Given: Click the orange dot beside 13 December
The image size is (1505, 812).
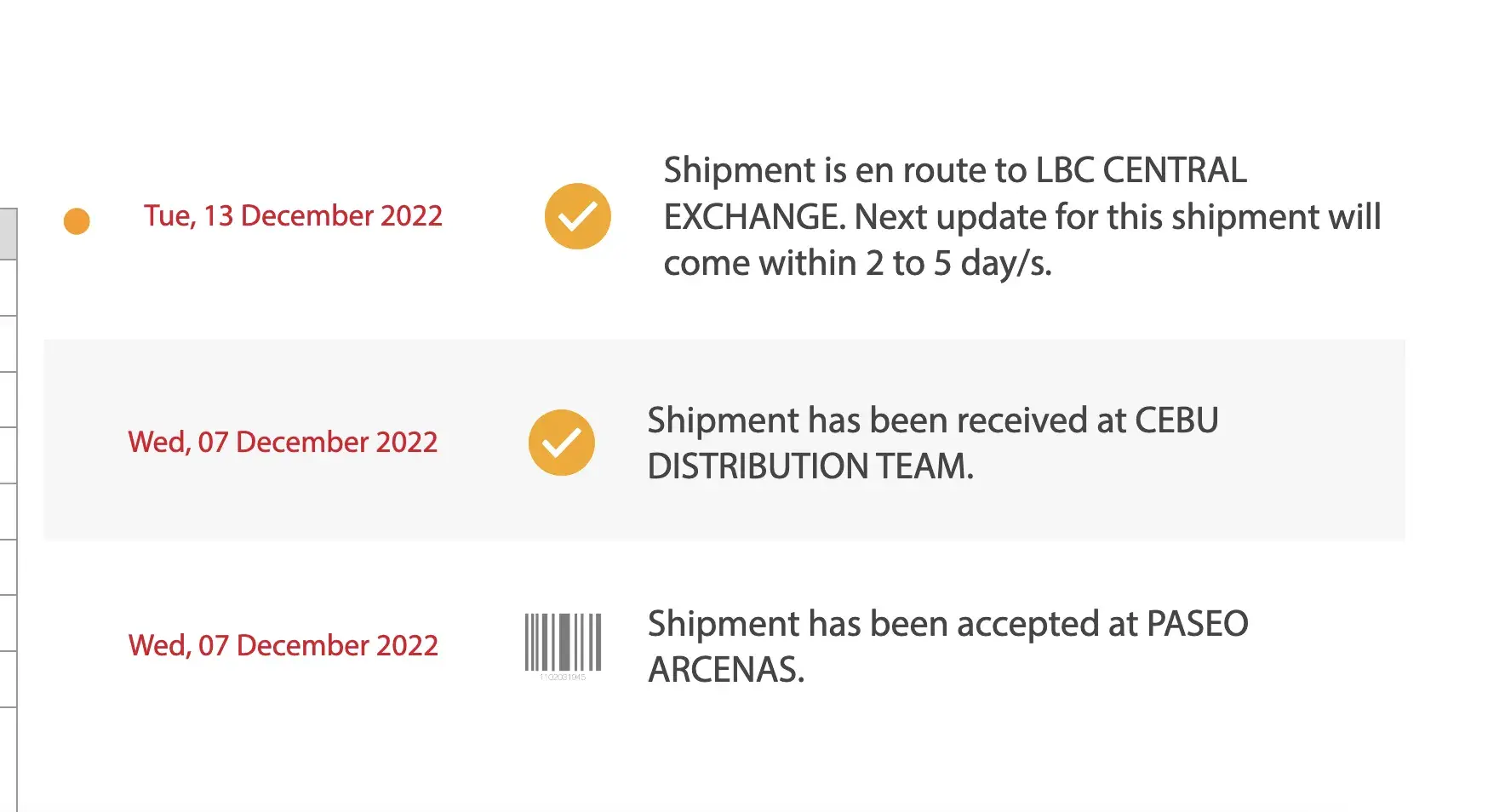Looking at the screenshot, I should (x=77, y=221).
